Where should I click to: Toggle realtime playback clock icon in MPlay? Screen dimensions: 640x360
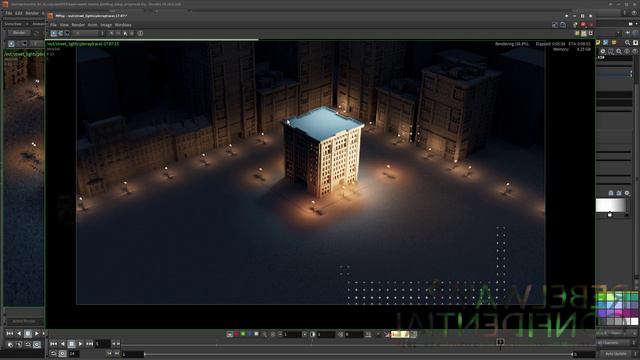[62, 353]
